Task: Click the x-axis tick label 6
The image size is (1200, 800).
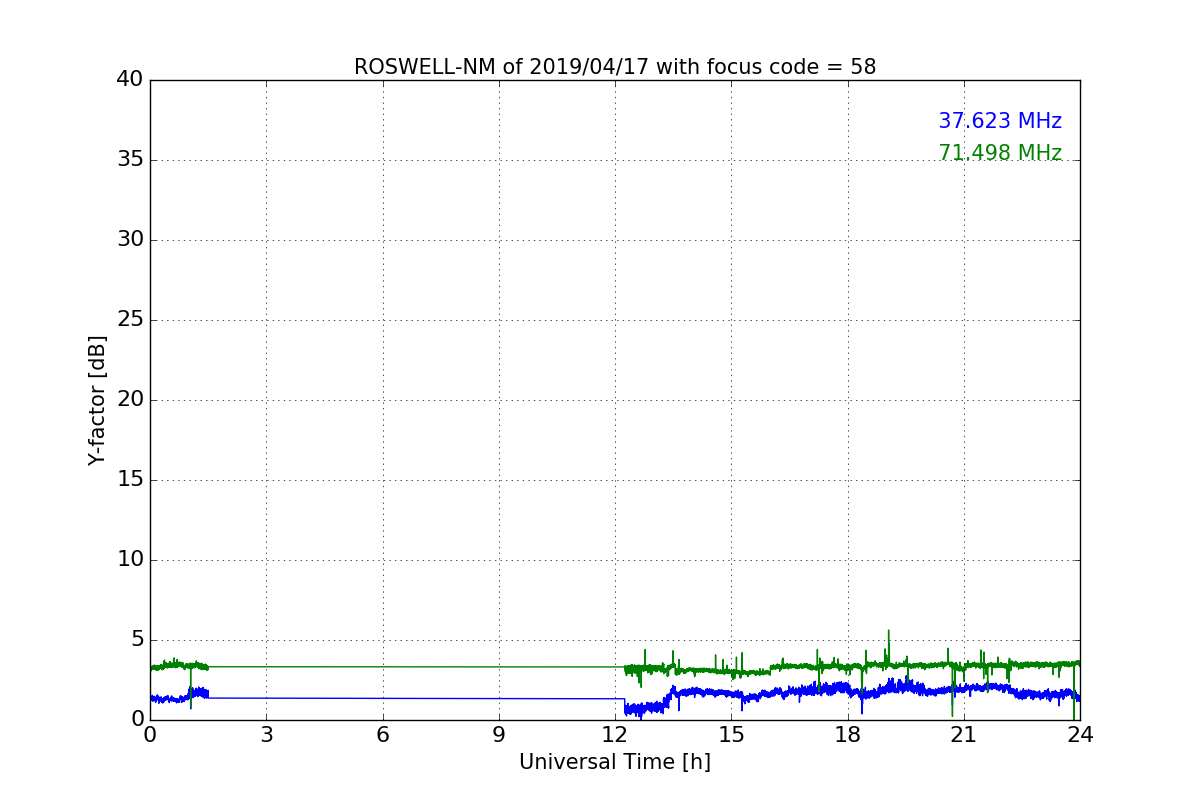Action: point(383,735)
